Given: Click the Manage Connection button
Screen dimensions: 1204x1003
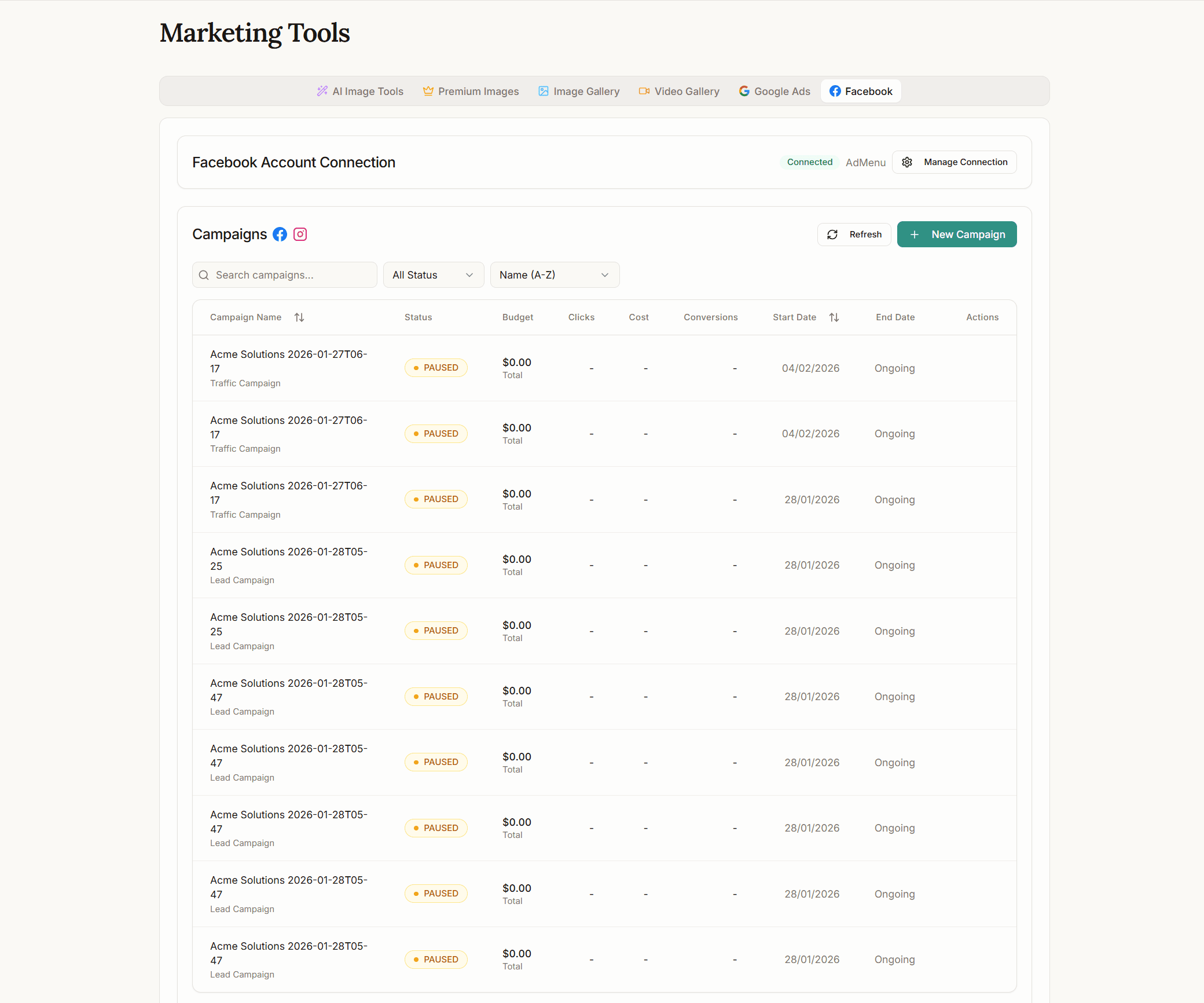Looking at the screenshot, I should pyautogui.click(x=955, y=162).
